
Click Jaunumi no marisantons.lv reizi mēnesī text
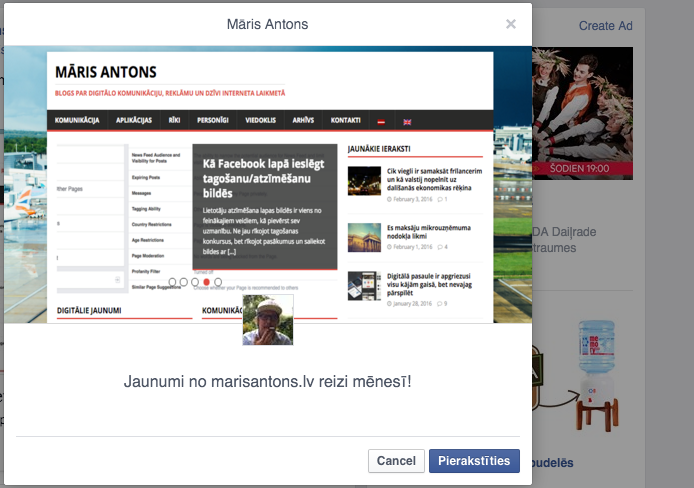267,381
